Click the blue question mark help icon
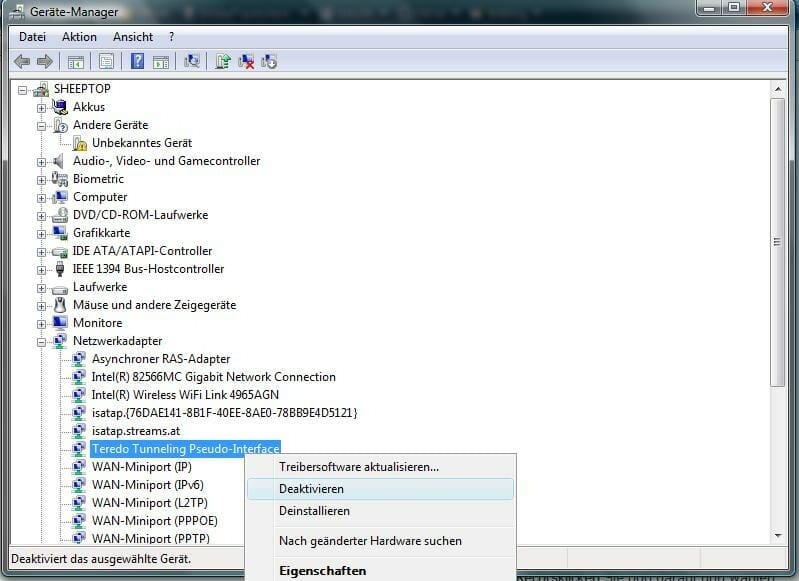Viewport: 799px width, 581px height. point(137,62)
